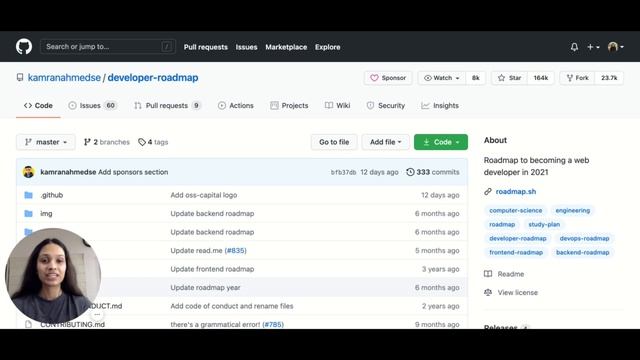Viewport: 640px width, 360px height.
Task: Open the Insights tab
Action: (440, 105)
